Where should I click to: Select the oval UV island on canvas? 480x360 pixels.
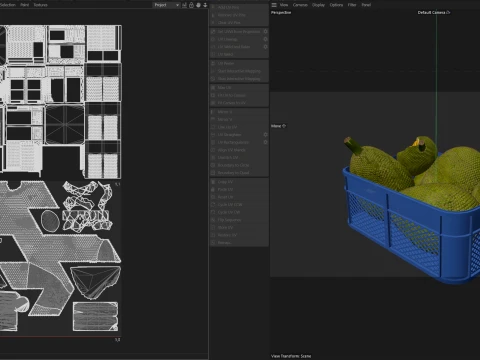tap(50, 221)
